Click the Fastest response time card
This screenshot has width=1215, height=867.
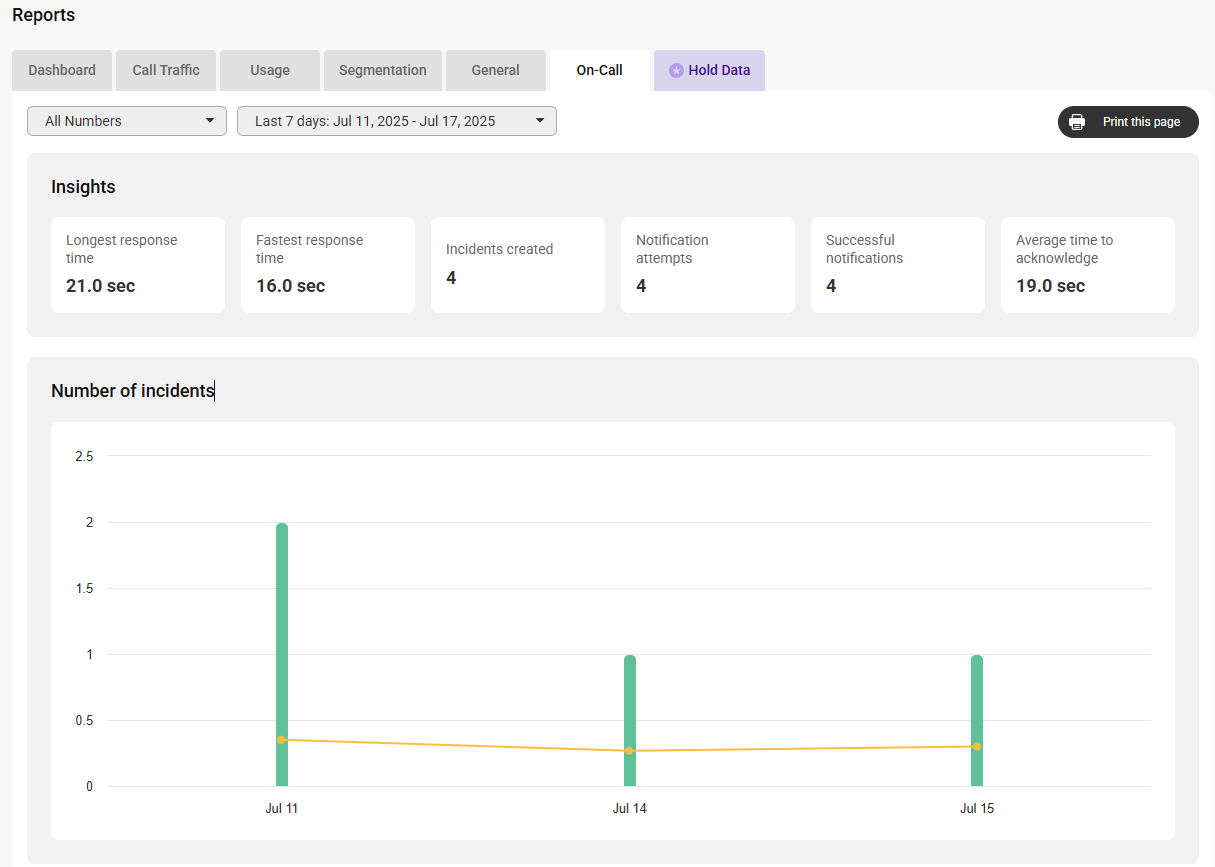pyautogui.click(x=328, y=265)
